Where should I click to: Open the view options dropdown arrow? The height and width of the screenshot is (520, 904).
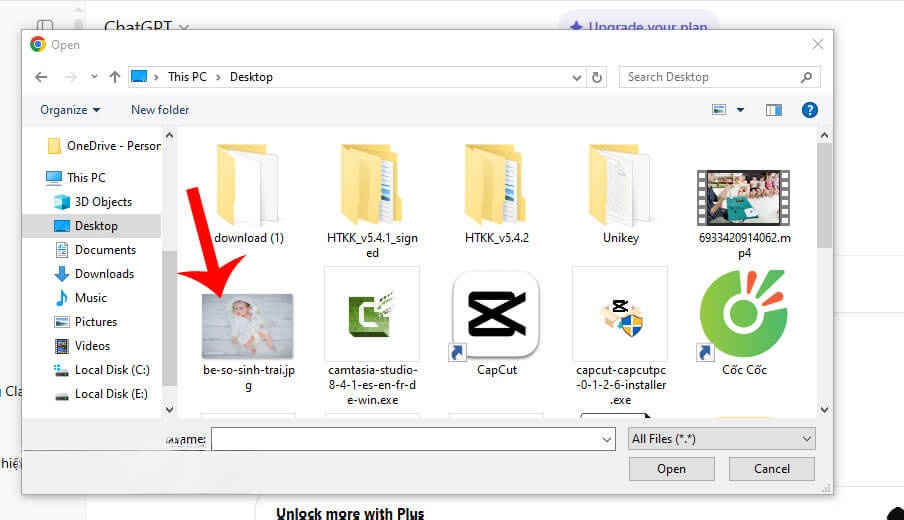coord(740,110)
